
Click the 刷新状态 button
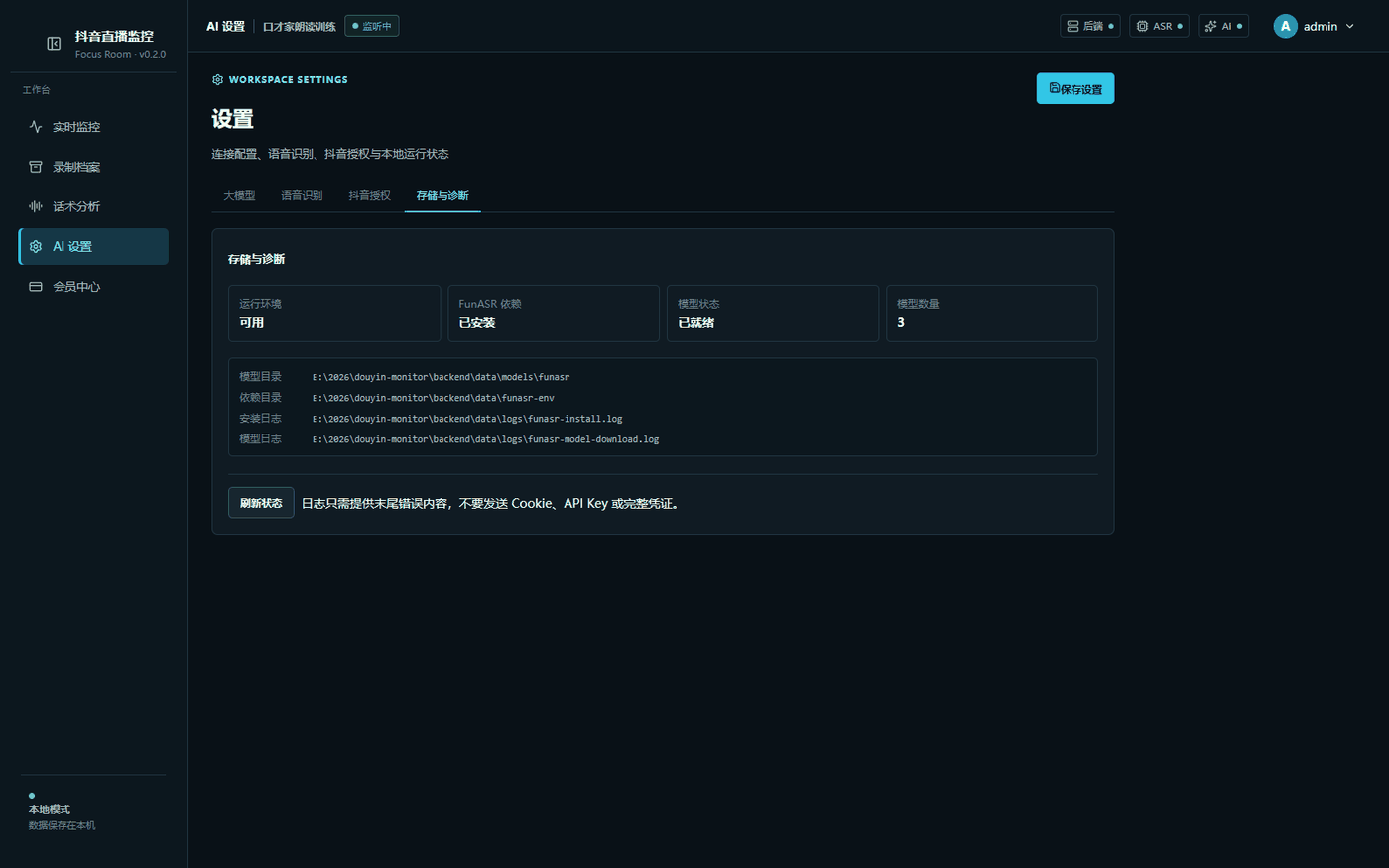pyautogui.click(x=261, y=503)
